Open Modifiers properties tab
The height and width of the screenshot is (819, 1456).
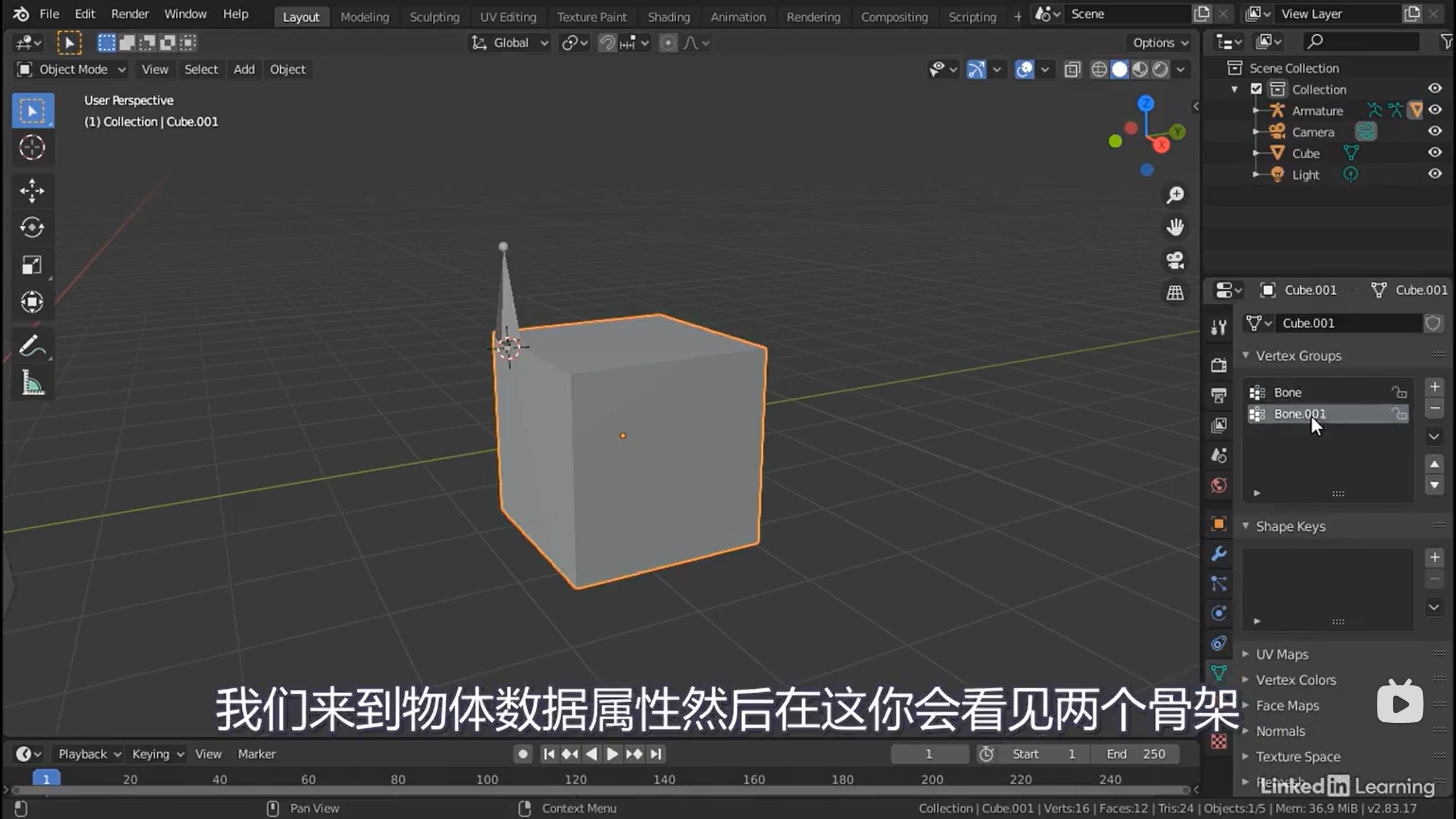(1218, 554)
